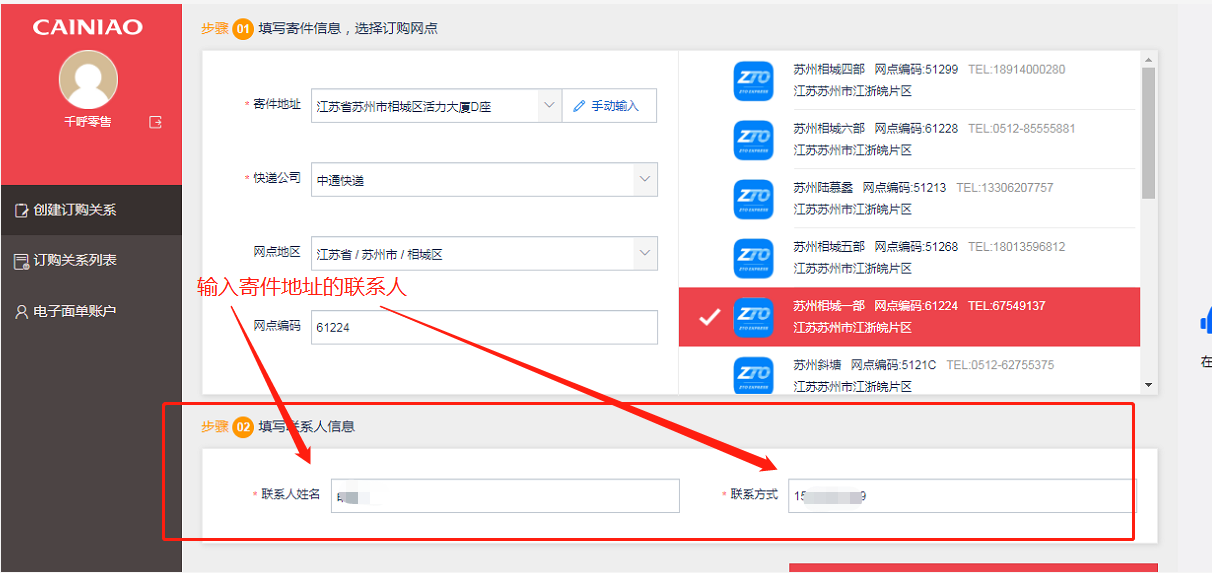Select ZTO icon for 苏州陆慕鑫
This screenshot has height=573, width=1212.
point(753,199)
